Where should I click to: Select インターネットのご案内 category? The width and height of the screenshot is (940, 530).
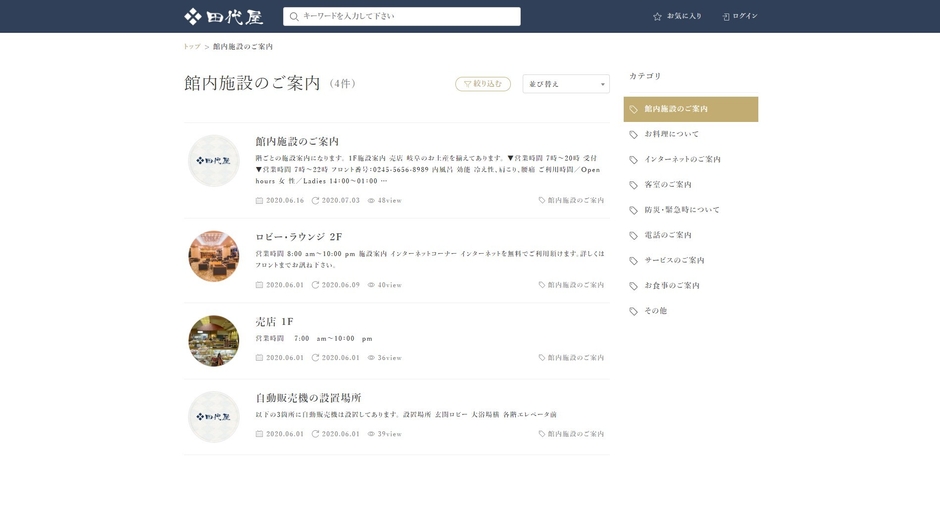coord(682,159)
